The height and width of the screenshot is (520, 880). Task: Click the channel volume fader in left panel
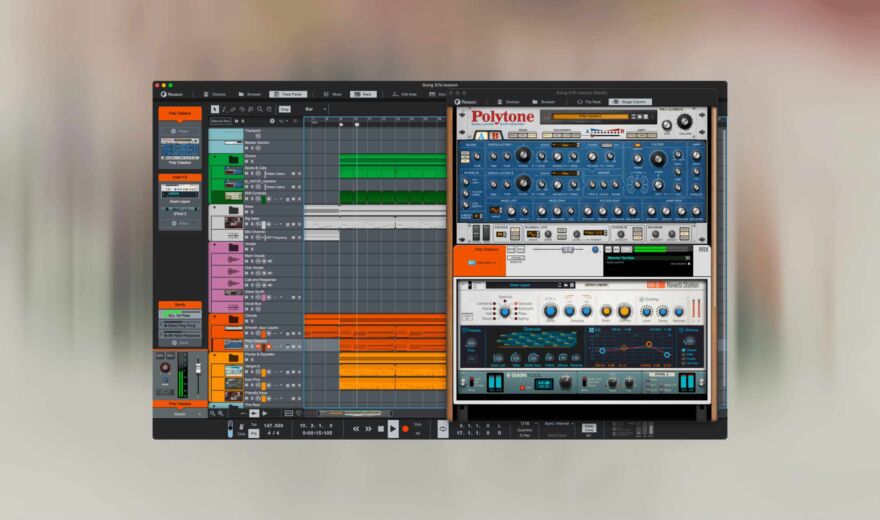pyautogui.click(x=198, y=369)
